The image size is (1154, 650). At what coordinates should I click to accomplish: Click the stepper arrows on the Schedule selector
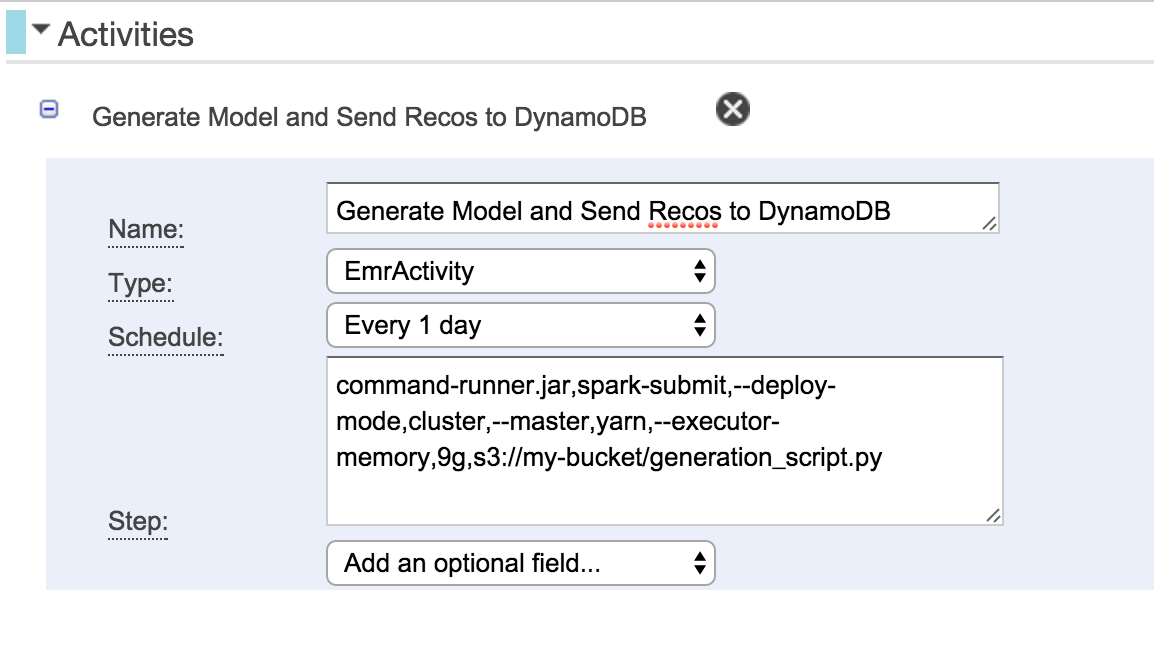(700, 325)
